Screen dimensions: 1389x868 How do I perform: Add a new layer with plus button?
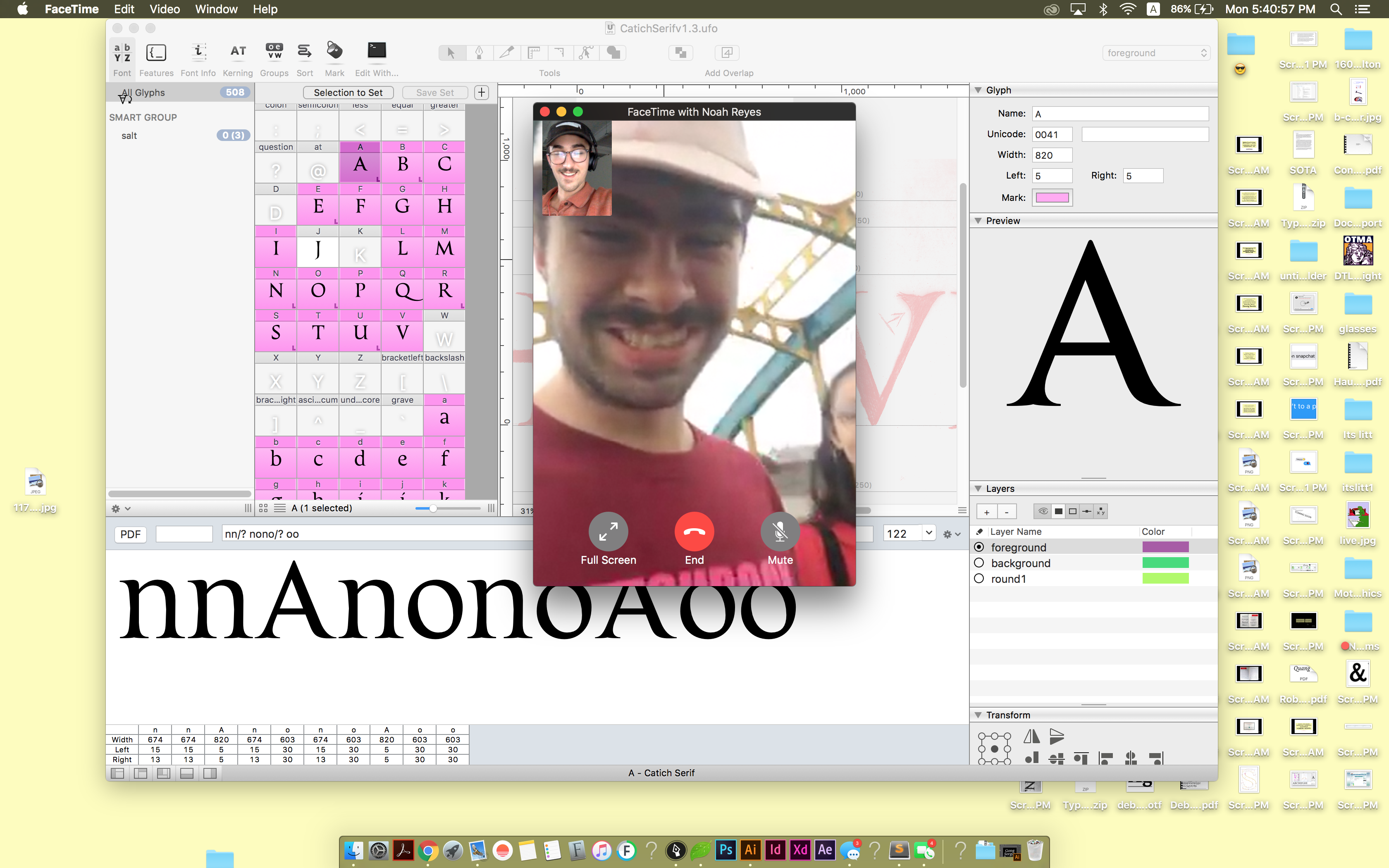pos(986,512)
